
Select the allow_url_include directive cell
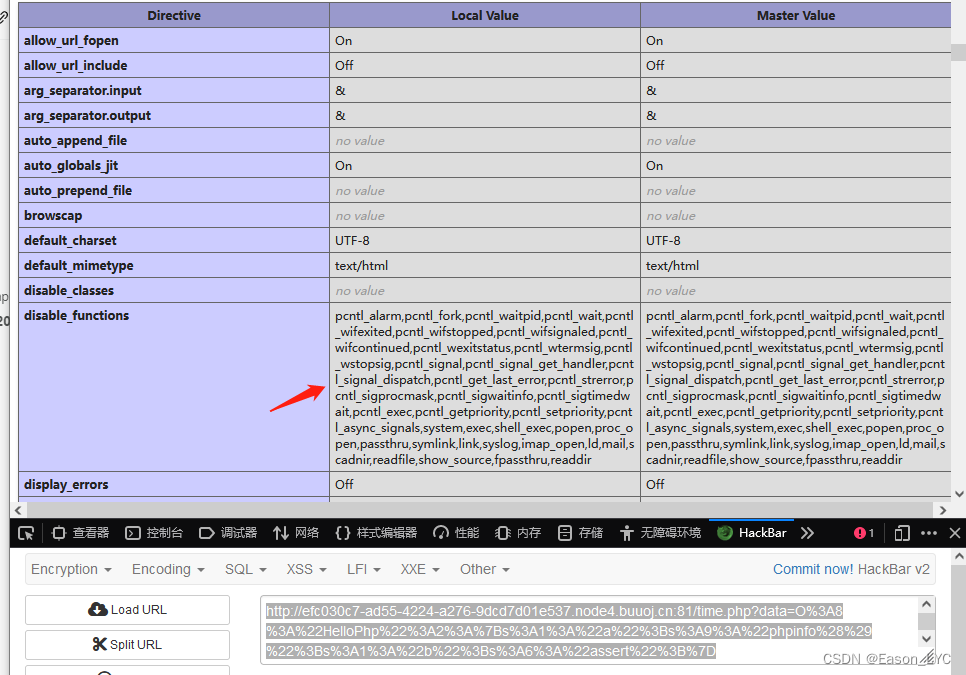click(174, 65)
